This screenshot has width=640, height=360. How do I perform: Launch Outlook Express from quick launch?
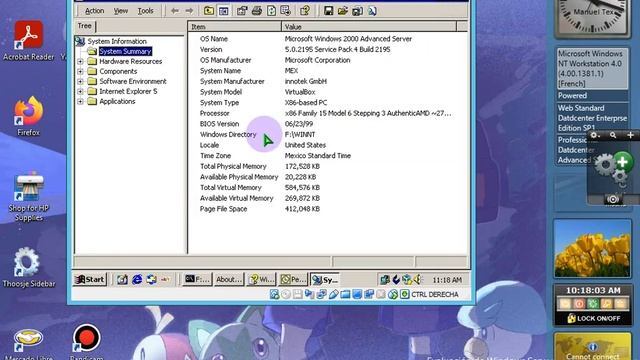[x=151, y=280]
